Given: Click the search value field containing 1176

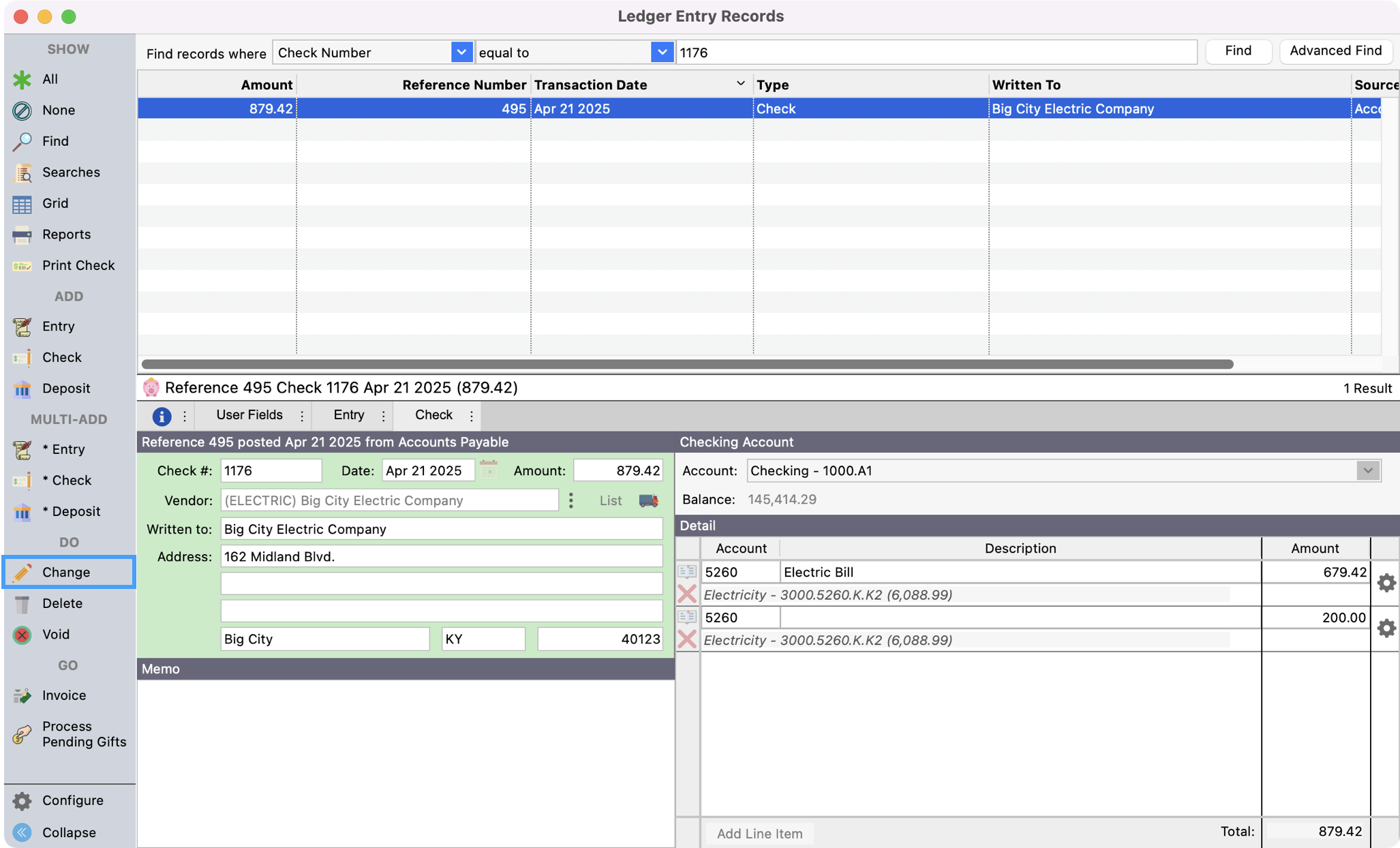Looking at the screenshot, I should coord(934,52).
